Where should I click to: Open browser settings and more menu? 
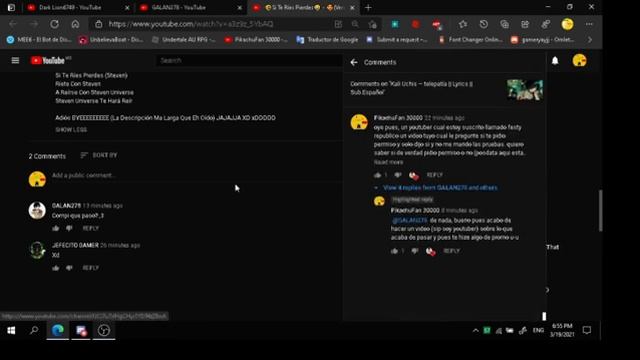[x=589, y=24]
